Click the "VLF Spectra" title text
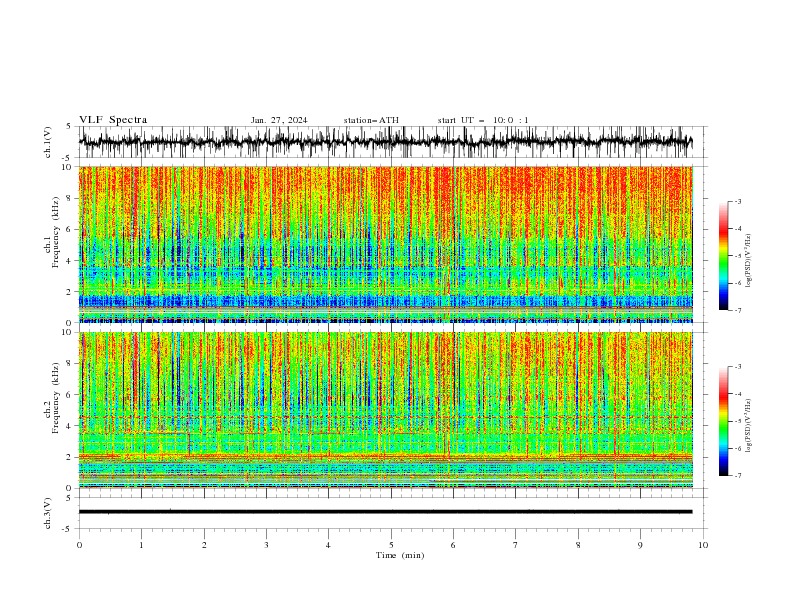 pyautogui.click(x=113, y=120)
